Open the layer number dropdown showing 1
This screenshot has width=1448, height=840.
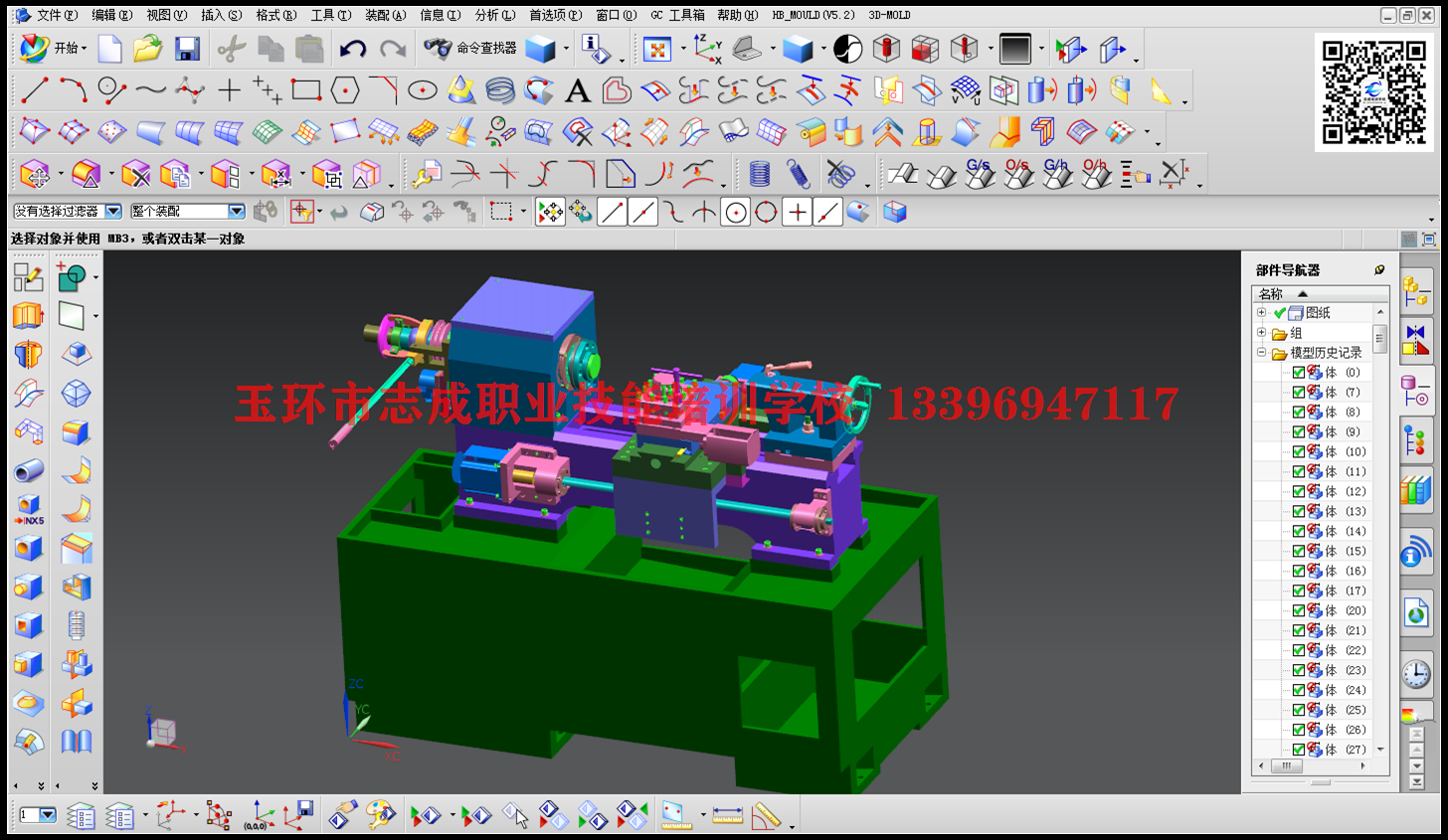click(x=47, y=815)
